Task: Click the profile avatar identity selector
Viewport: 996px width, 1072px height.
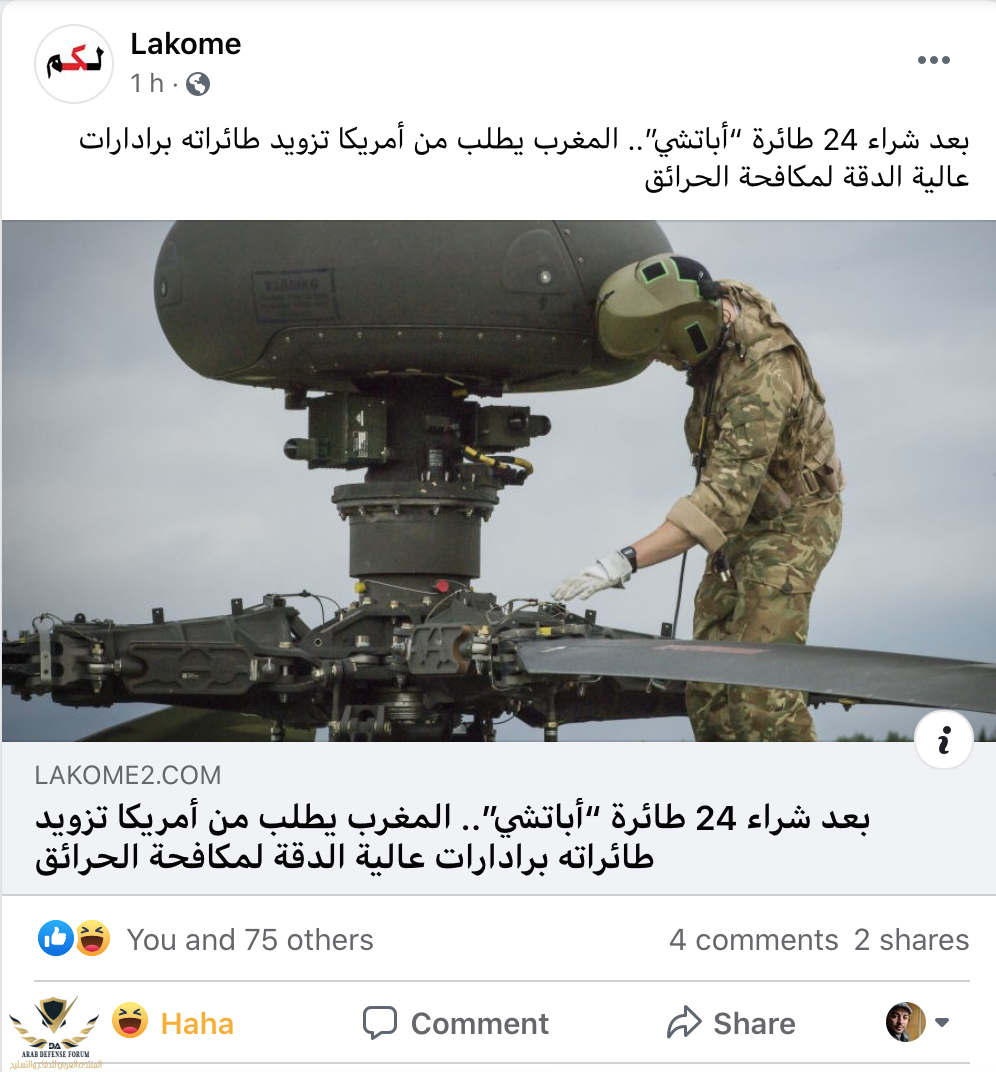Action: click(x=905, y=1022)
